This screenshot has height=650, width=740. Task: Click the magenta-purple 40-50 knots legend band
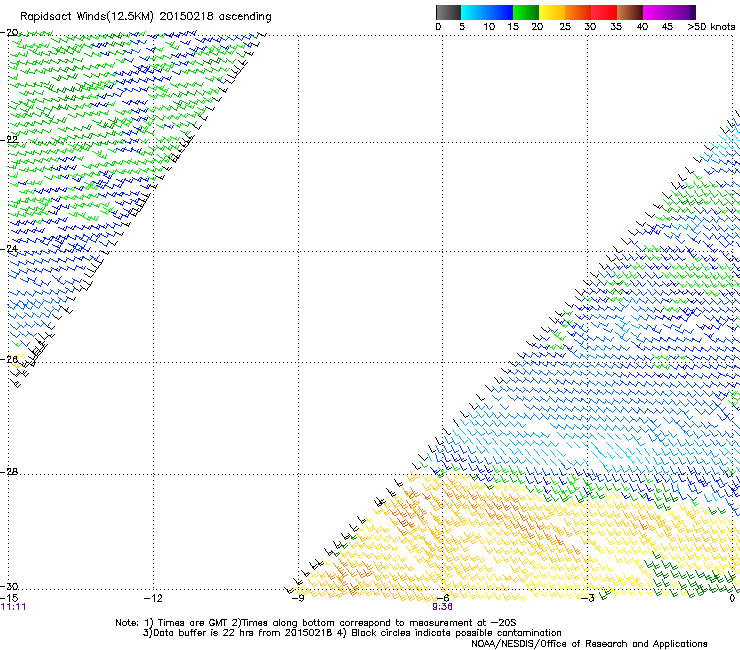[669, 12]
